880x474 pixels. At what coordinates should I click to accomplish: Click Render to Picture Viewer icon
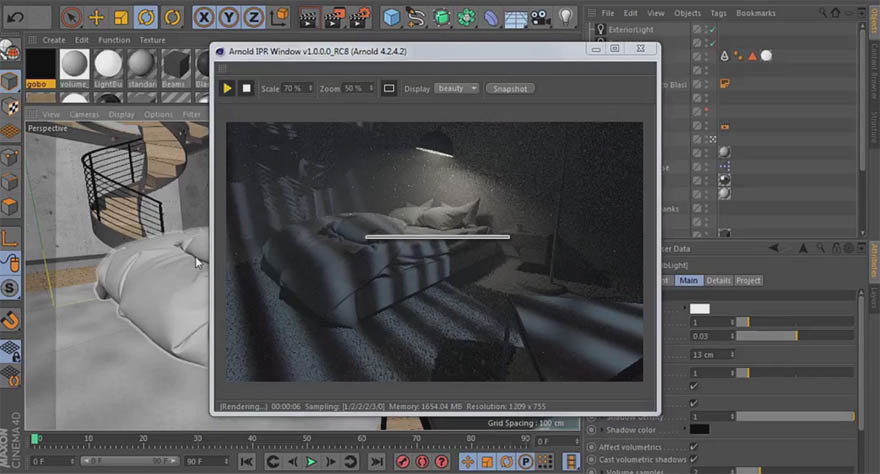(334, 18)
